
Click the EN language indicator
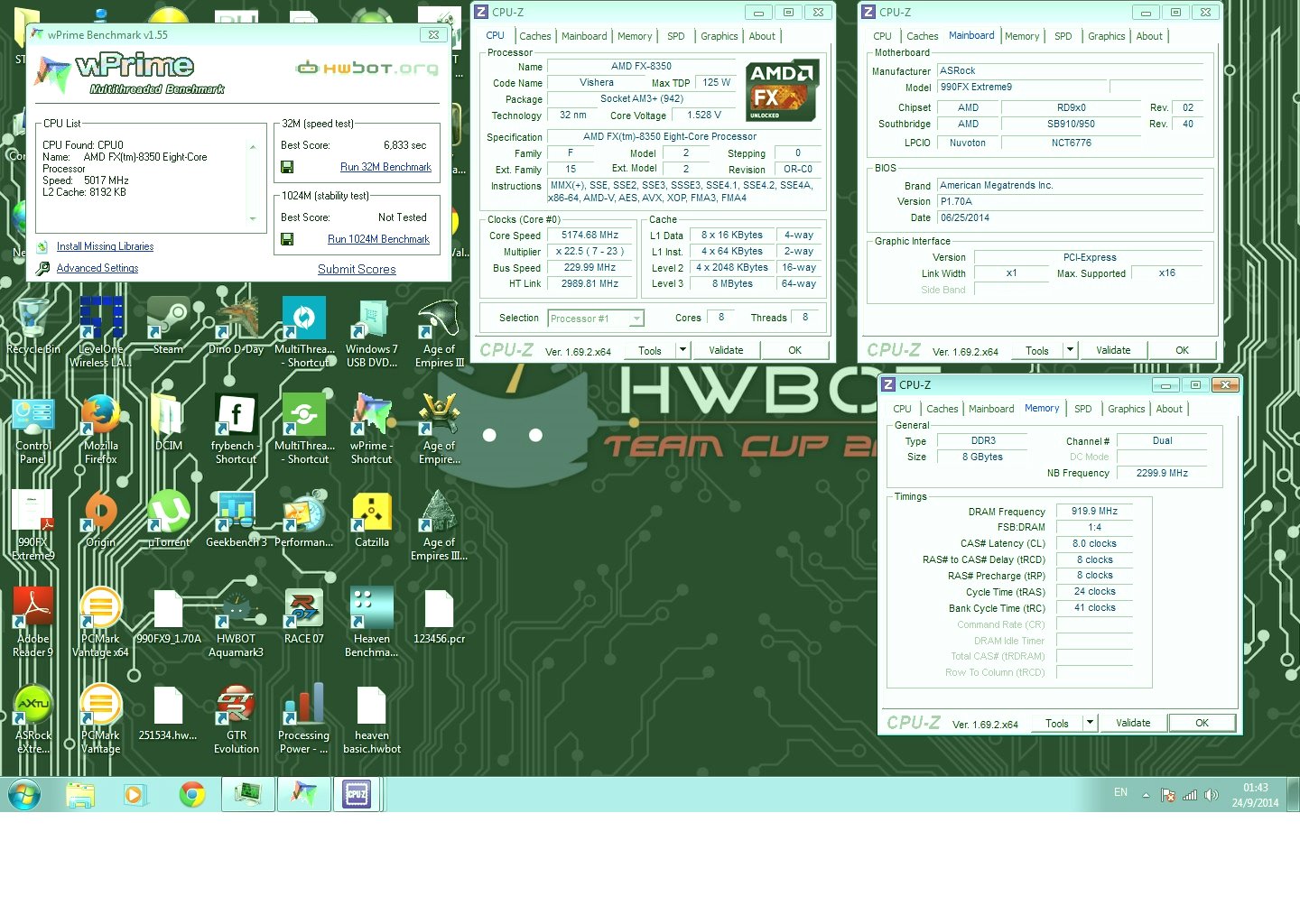(x=1120, y=792)
